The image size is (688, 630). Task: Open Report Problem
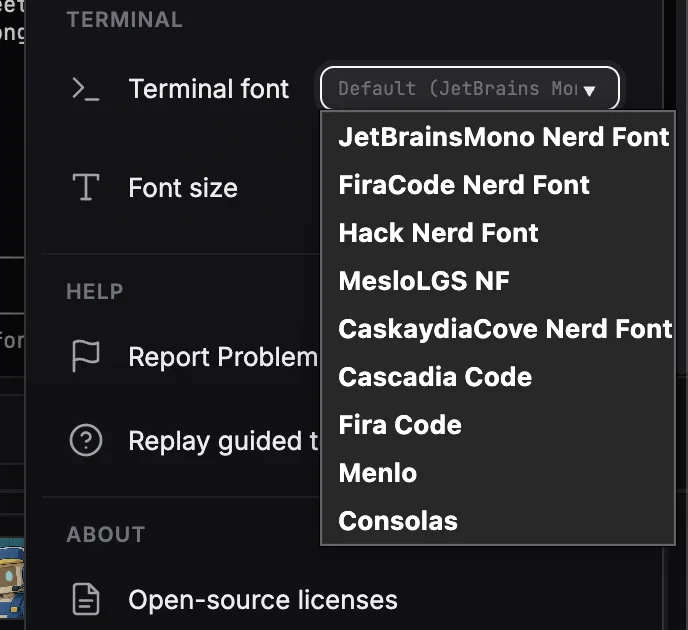point(223,357)
